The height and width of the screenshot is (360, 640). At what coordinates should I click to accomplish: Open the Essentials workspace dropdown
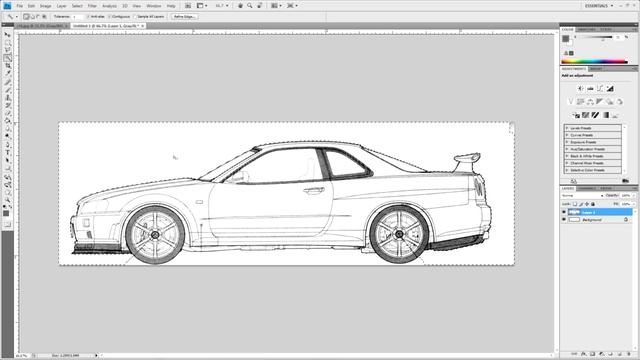coord(599,6)
